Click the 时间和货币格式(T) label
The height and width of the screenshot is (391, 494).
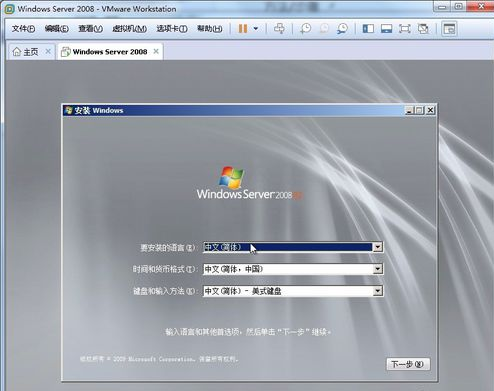click(164, 269)
